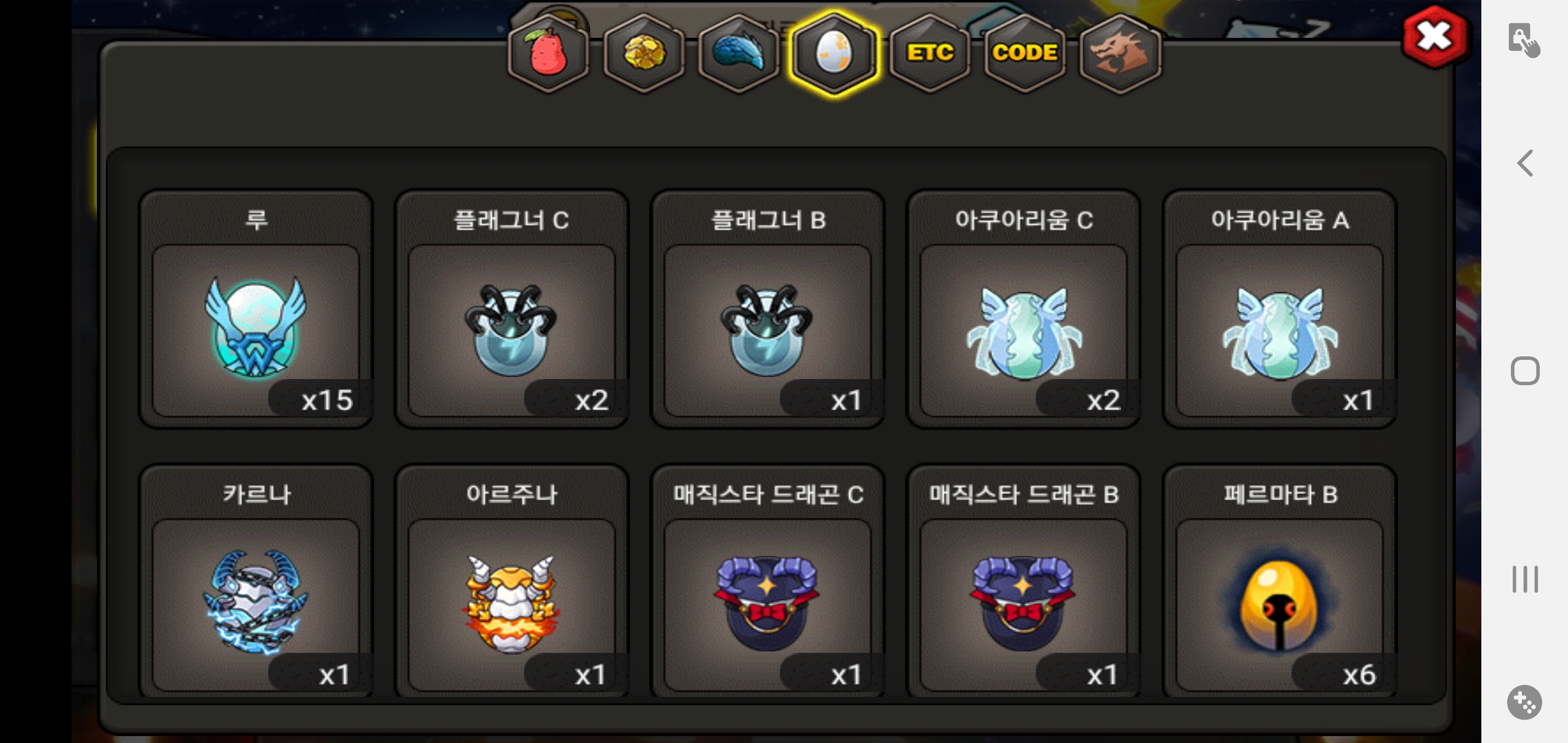Select the highlighted egg tab
The image size is (1568, 743).
834,53
